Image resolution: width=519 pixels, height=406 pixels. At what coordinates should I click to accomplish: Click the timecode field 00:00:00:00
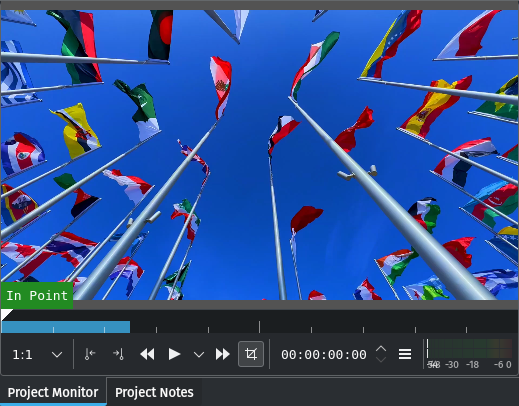[324, 355]
